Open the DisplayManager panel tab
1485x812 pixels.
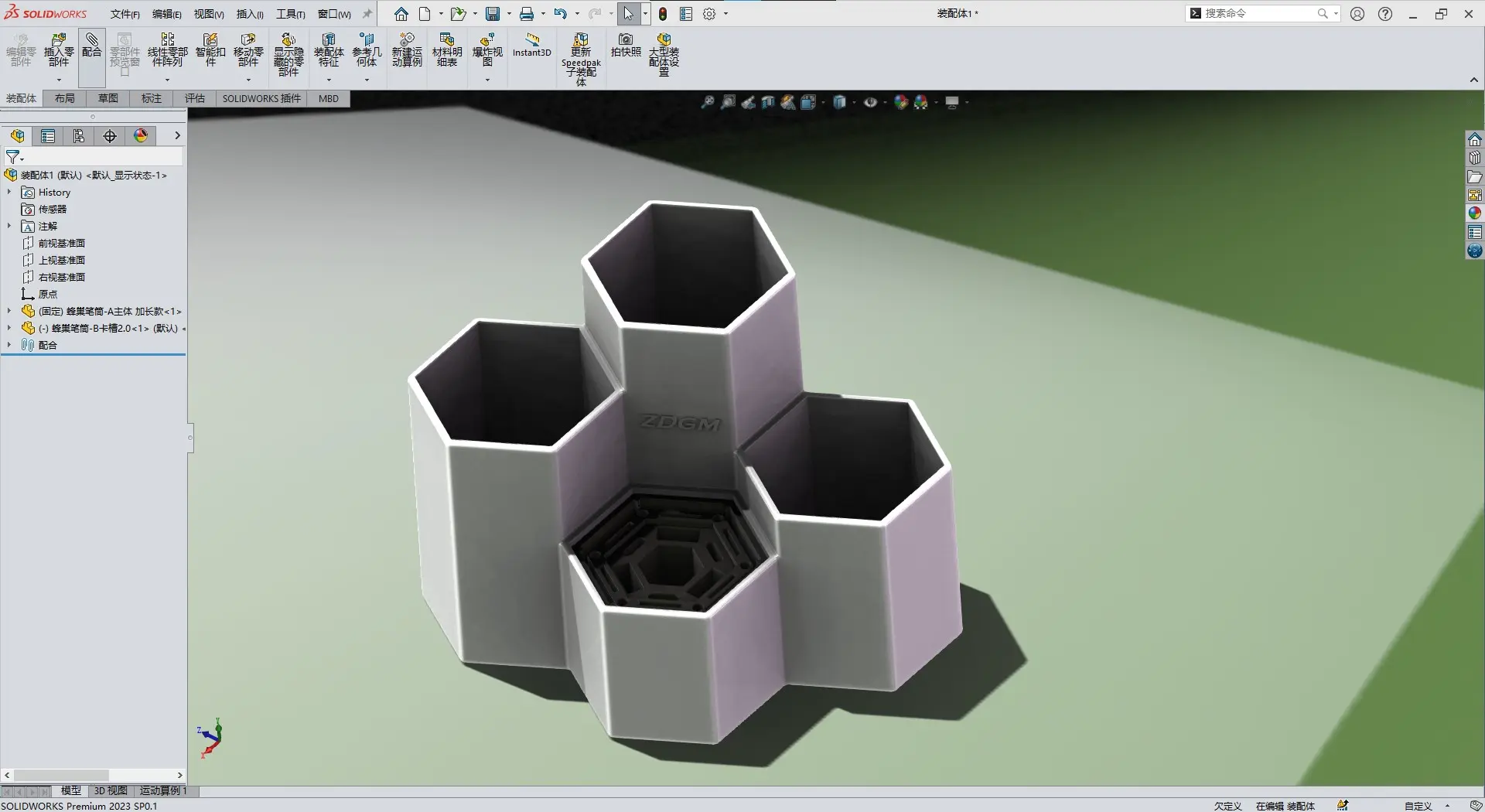[x=141, y=136]
